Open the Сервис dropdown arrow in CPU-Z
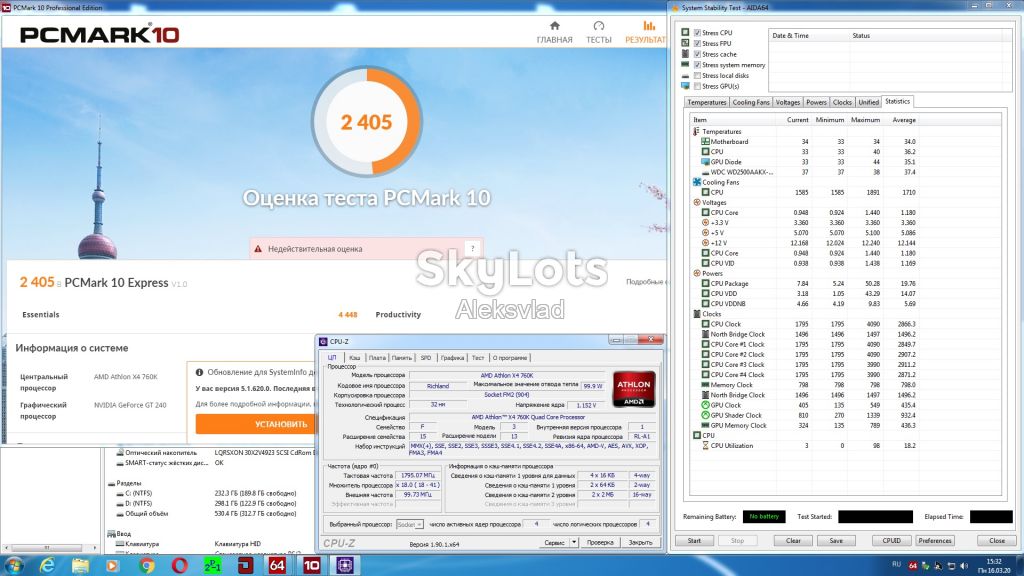This screenshot has width=1024, height=576. (x=573, y=542)
